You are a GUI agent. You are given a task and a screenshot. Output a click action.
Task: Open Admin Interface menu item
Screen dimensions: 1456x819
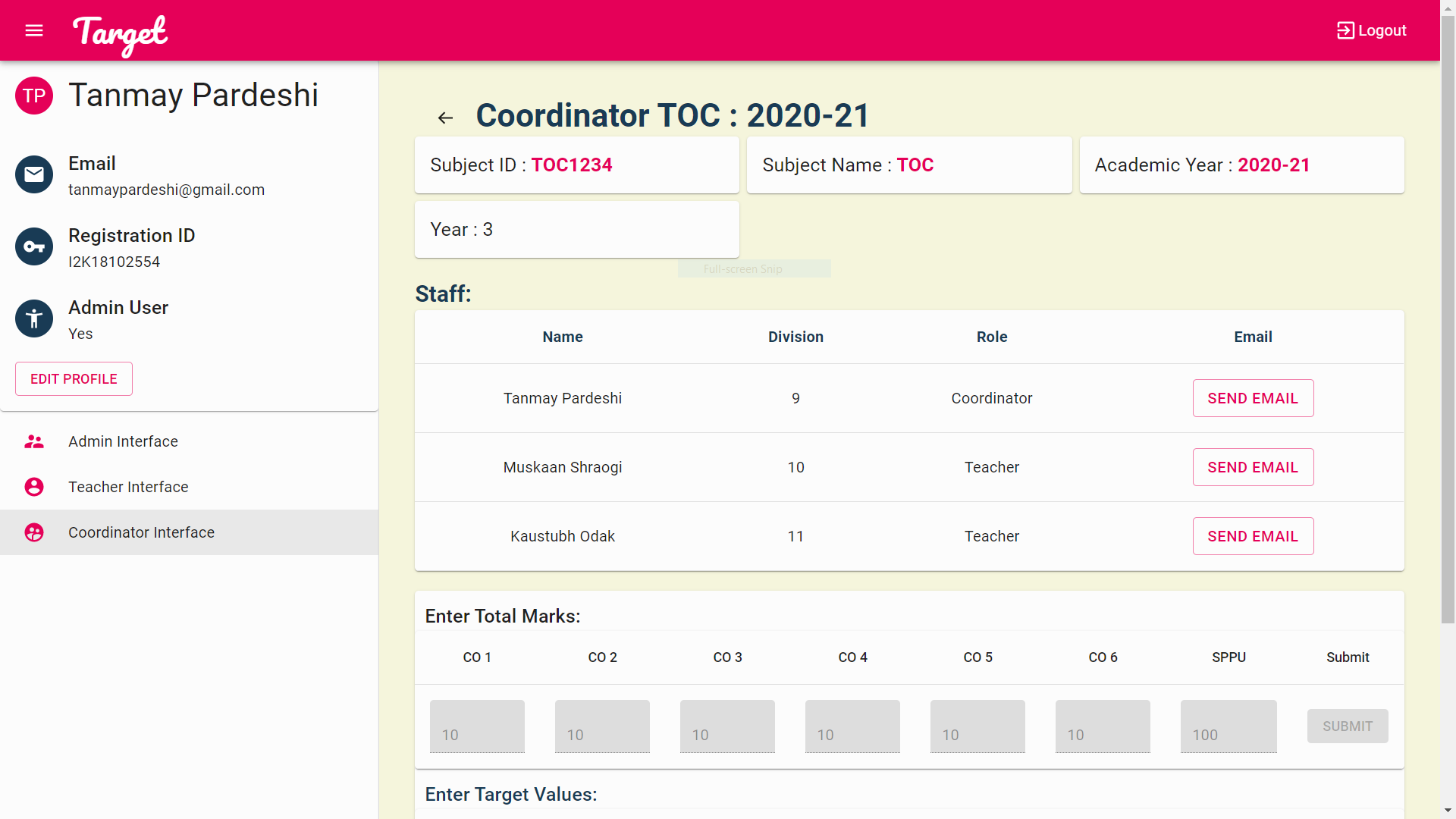coord(123,441)
